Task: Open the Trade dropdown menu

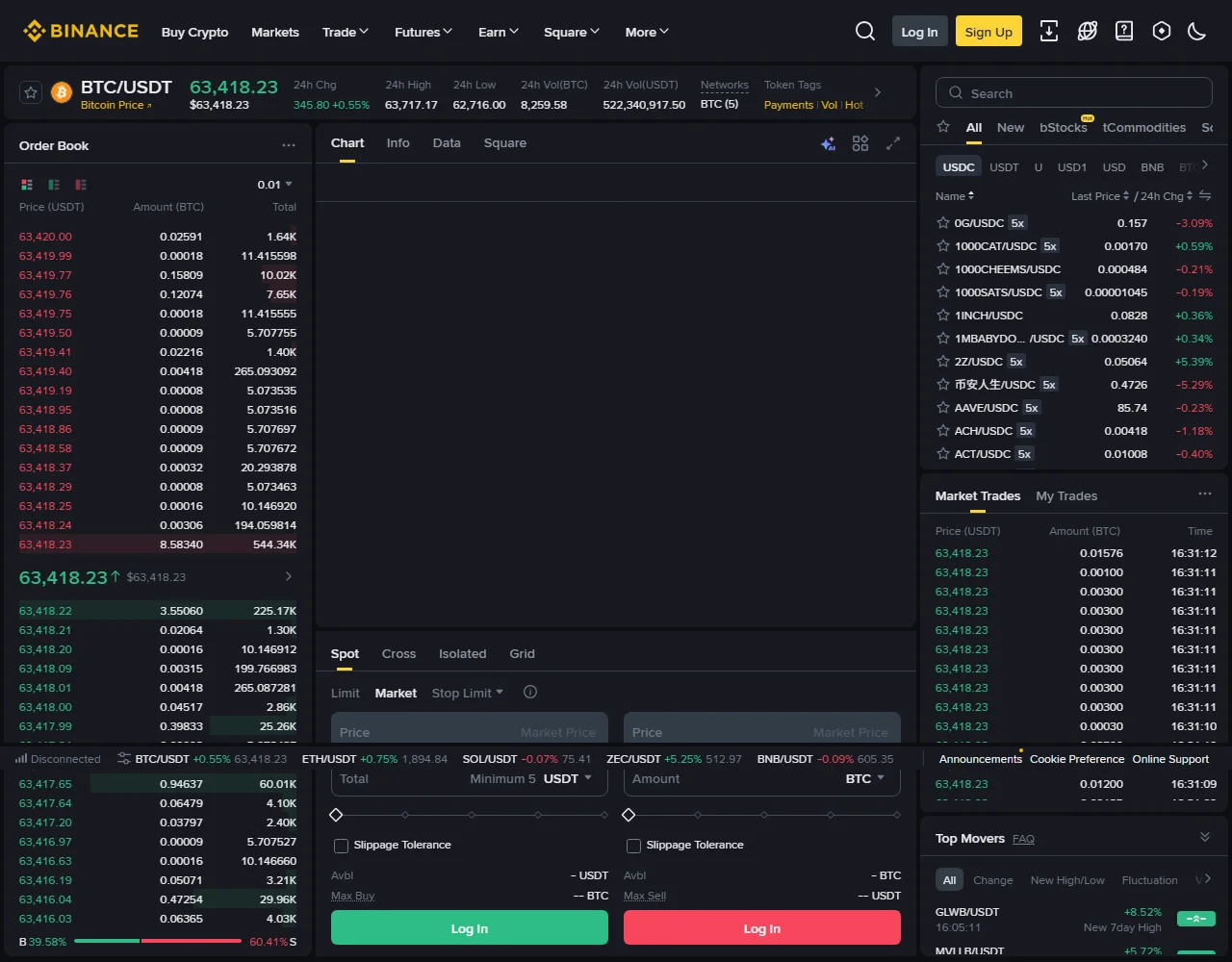Action: tap(346, 32)
